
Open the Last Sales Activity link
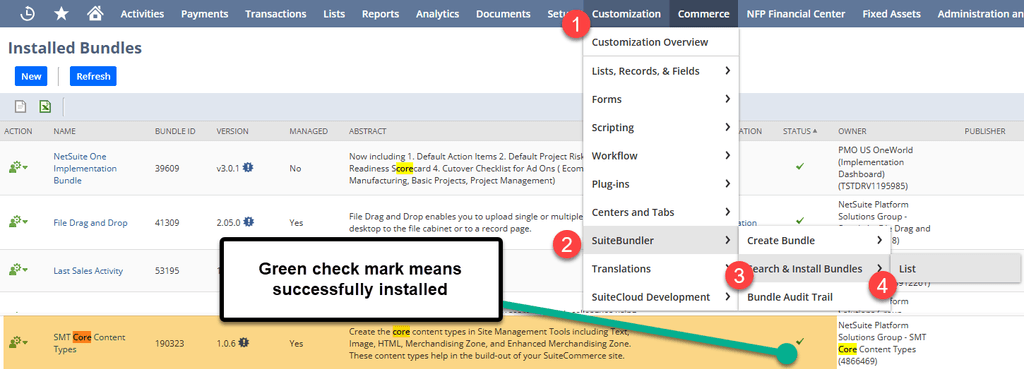tap(88, 270)
